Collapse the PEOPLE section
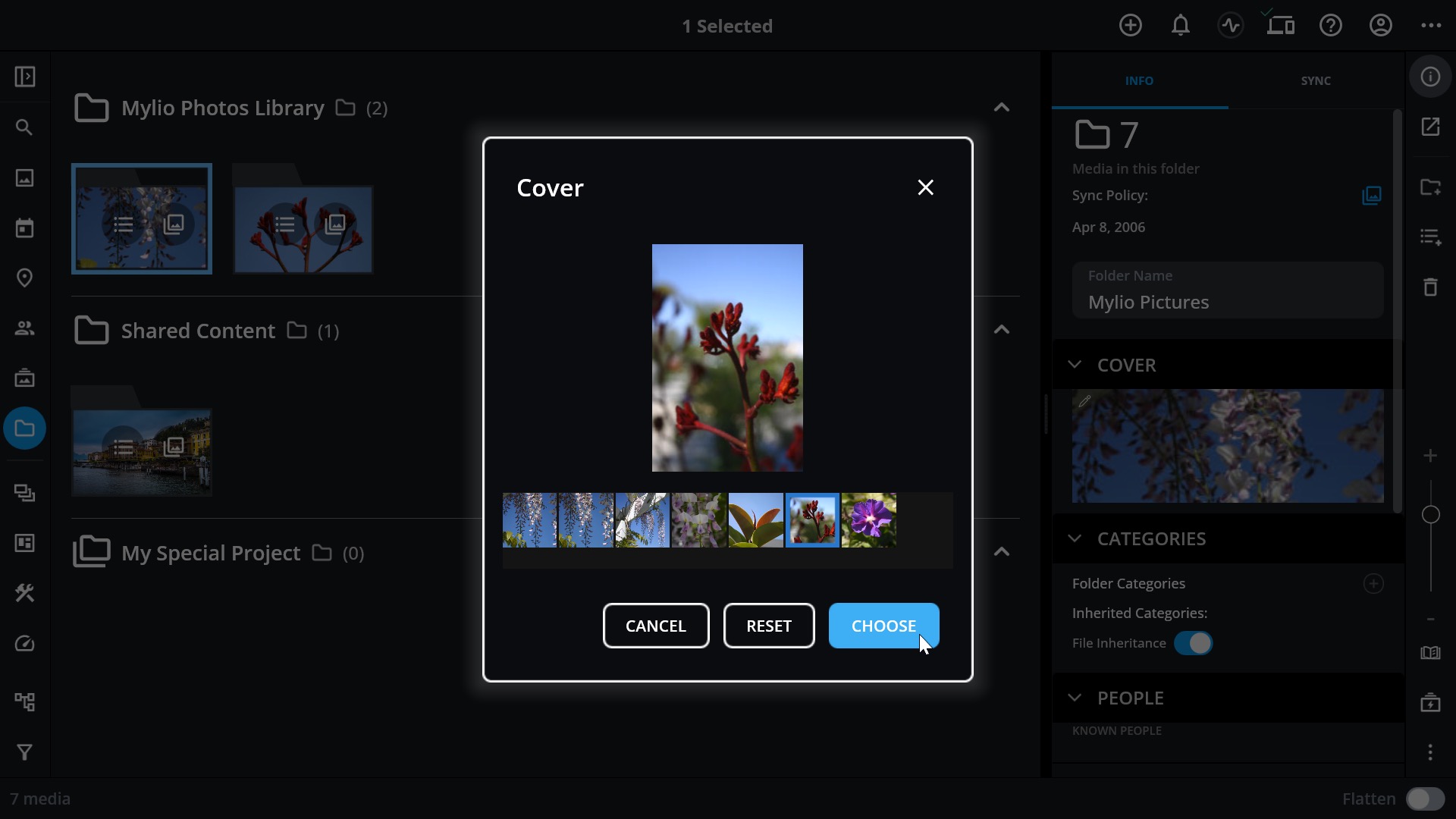The width and height of the screenshot is (1456, 819). (1075, 698)
